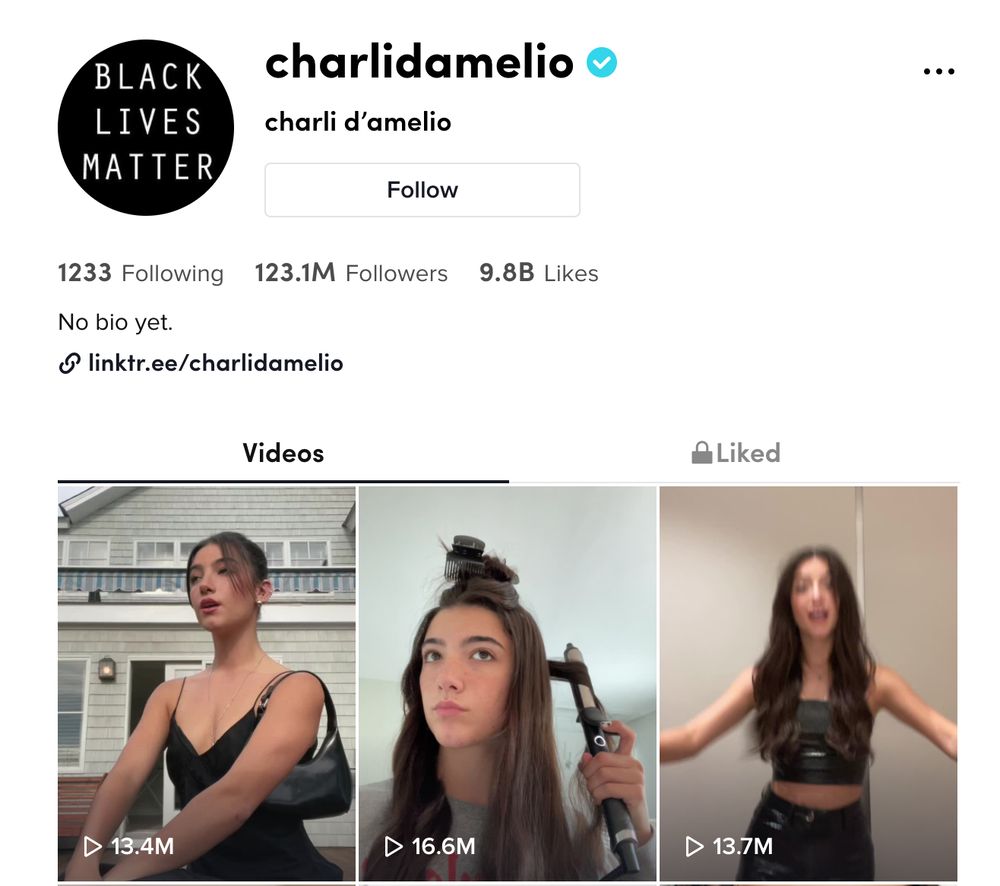The height and width of the screenshot is (886, 1000).
Task: Click the link chain icon beside linktr.ee
Action: [70, 363]
